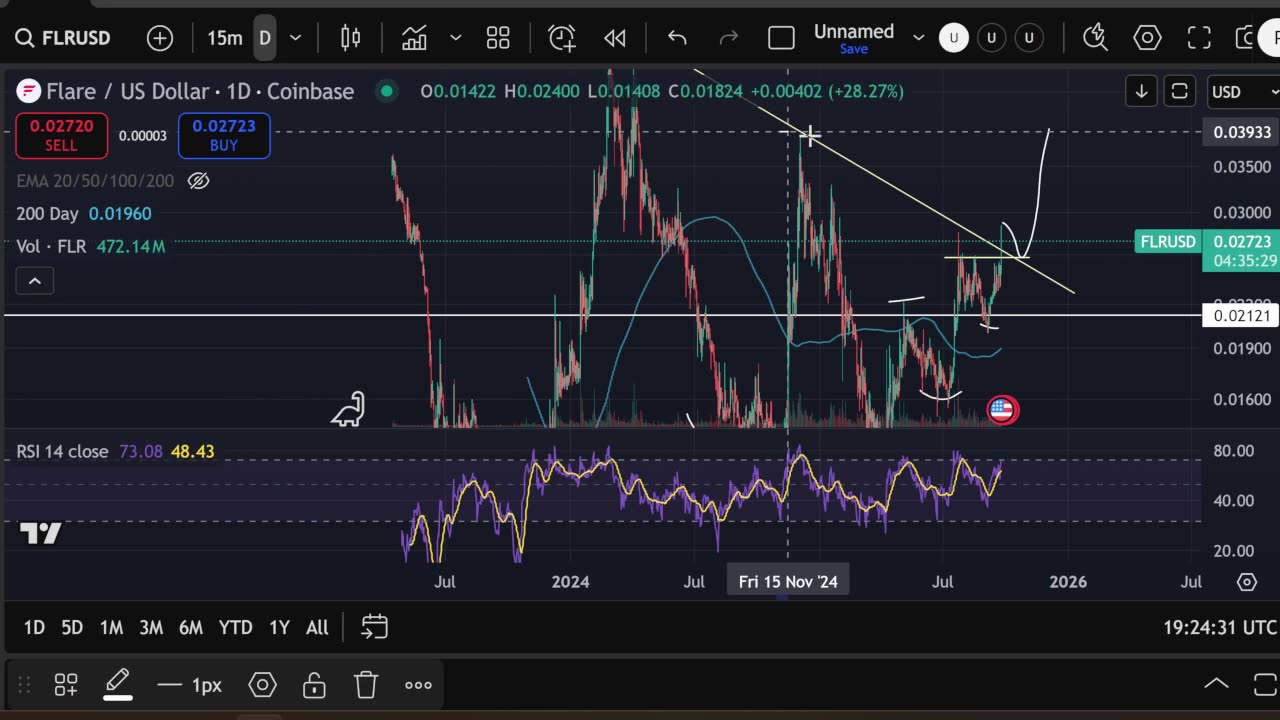Select the 6M date range
Screen dimensions: 1280x720
pyautogui.click(x=190, y=627)
